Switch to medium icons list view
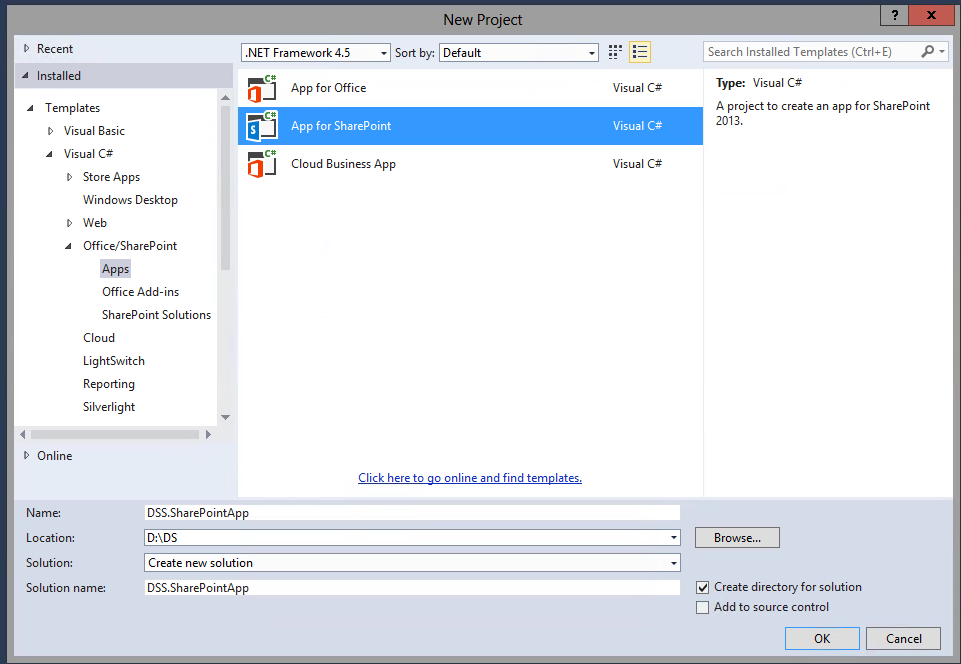Screen dimensions: 961x664 click(x=639, y=52)
